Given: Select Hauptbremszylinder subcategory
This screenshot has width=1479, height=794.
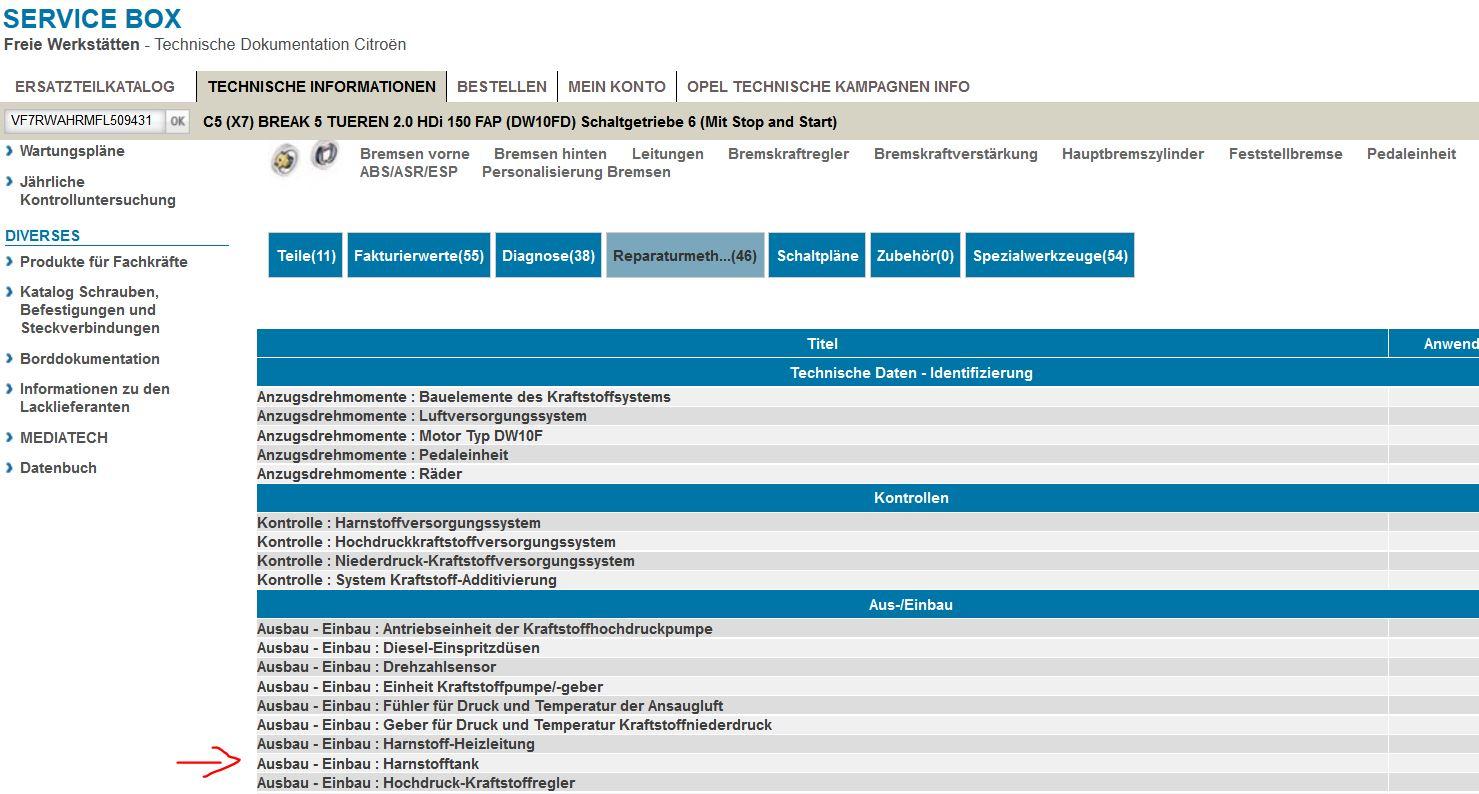Looking at the screenshot, I should (x=1133, y=154).
